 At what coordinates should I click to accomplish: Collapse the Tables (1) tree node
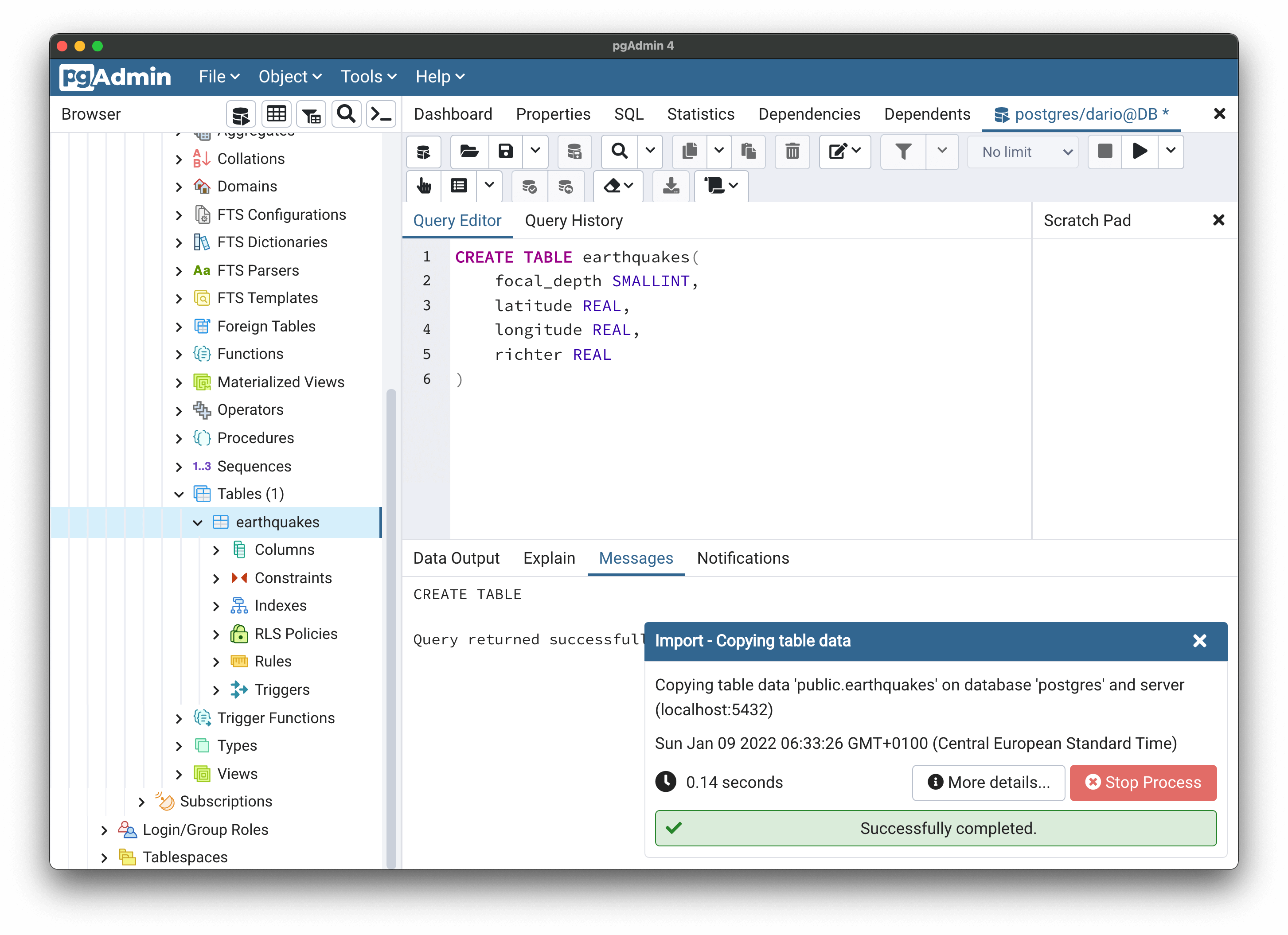(x=179, y=495)
